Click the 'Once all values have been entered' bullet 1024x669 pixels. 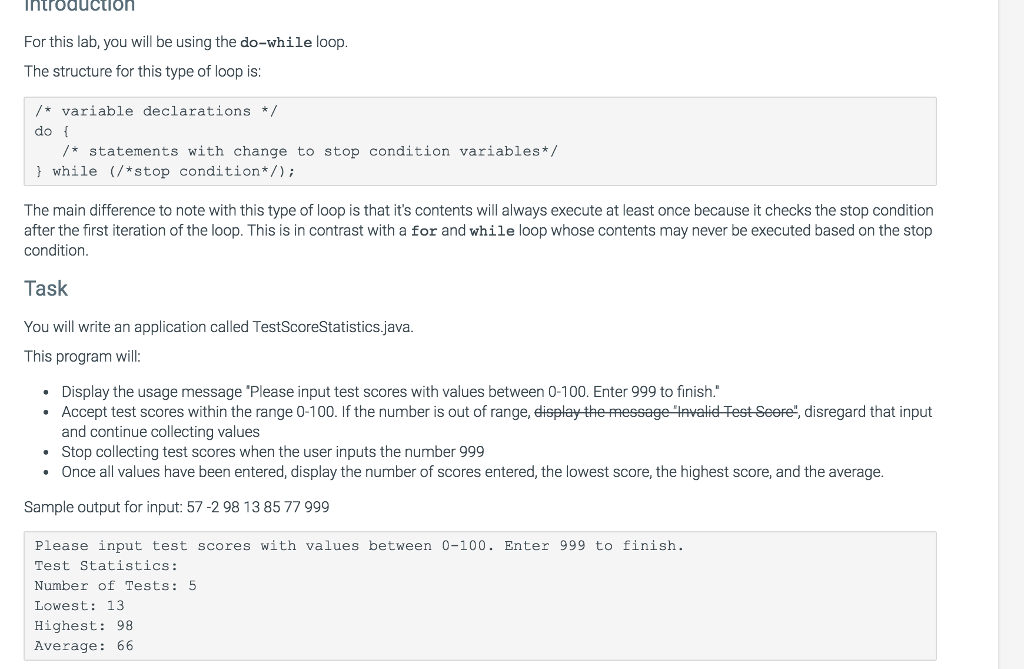(472, 472)
